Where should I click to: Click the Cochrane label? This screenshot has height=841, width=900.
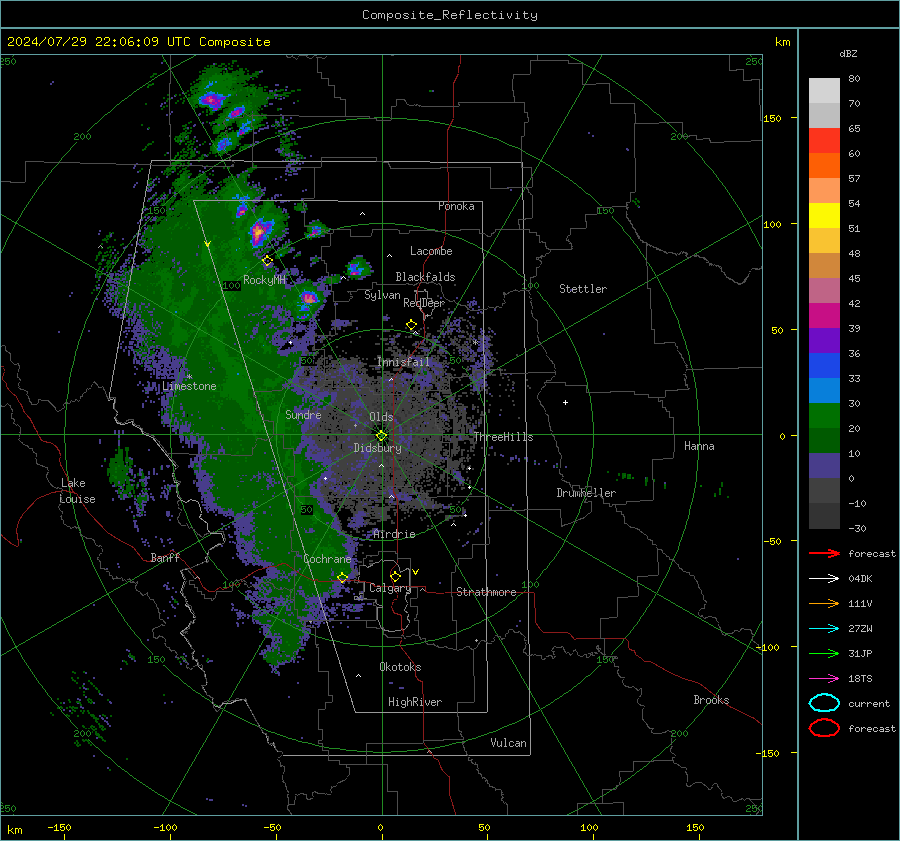(327, 559)
